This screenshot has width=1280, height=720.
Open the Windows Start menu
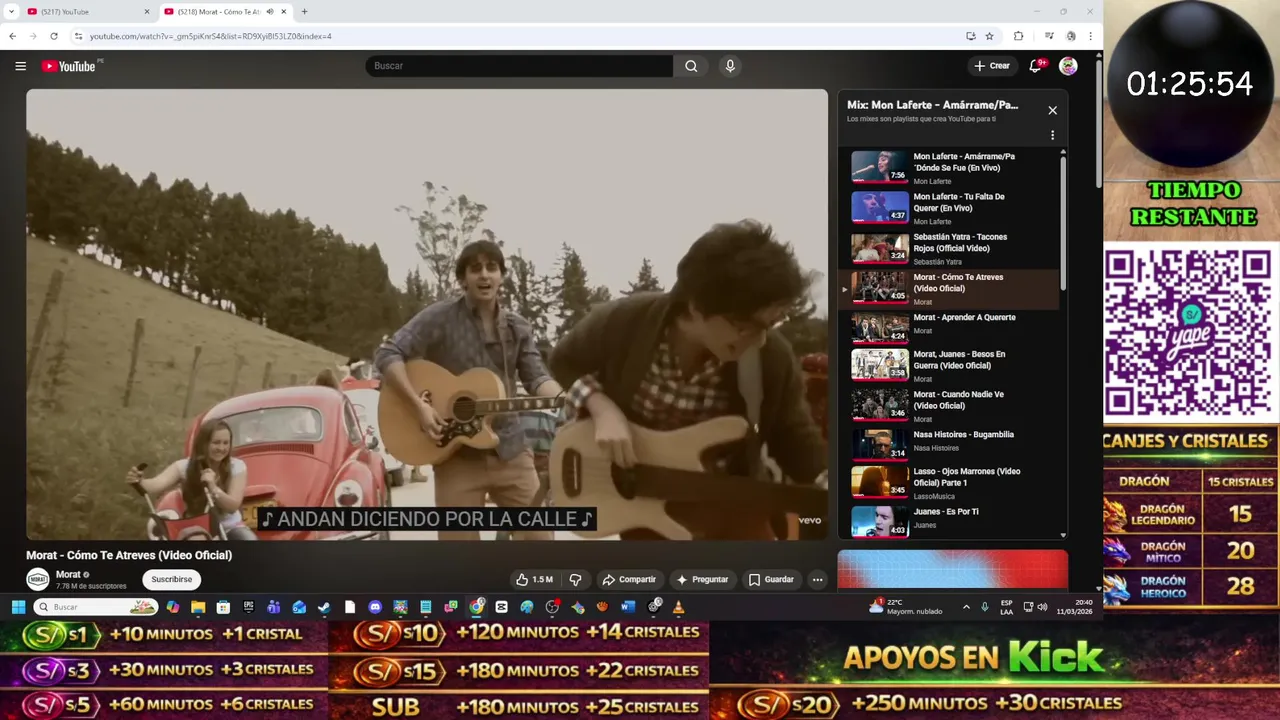pos(18,607)
